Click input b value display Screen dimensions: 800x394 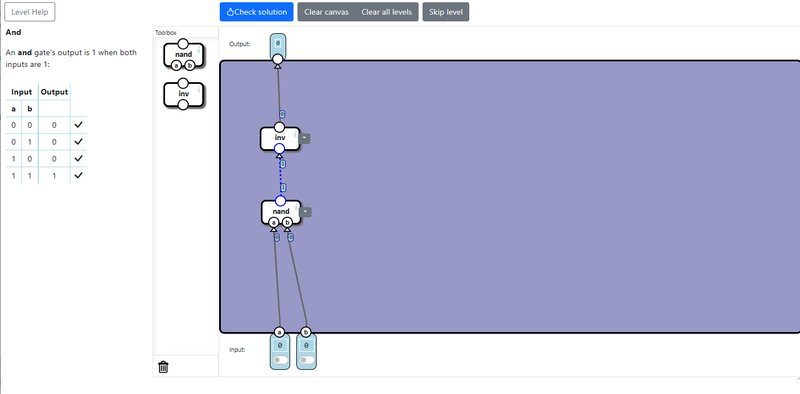[x=306, y=346]
